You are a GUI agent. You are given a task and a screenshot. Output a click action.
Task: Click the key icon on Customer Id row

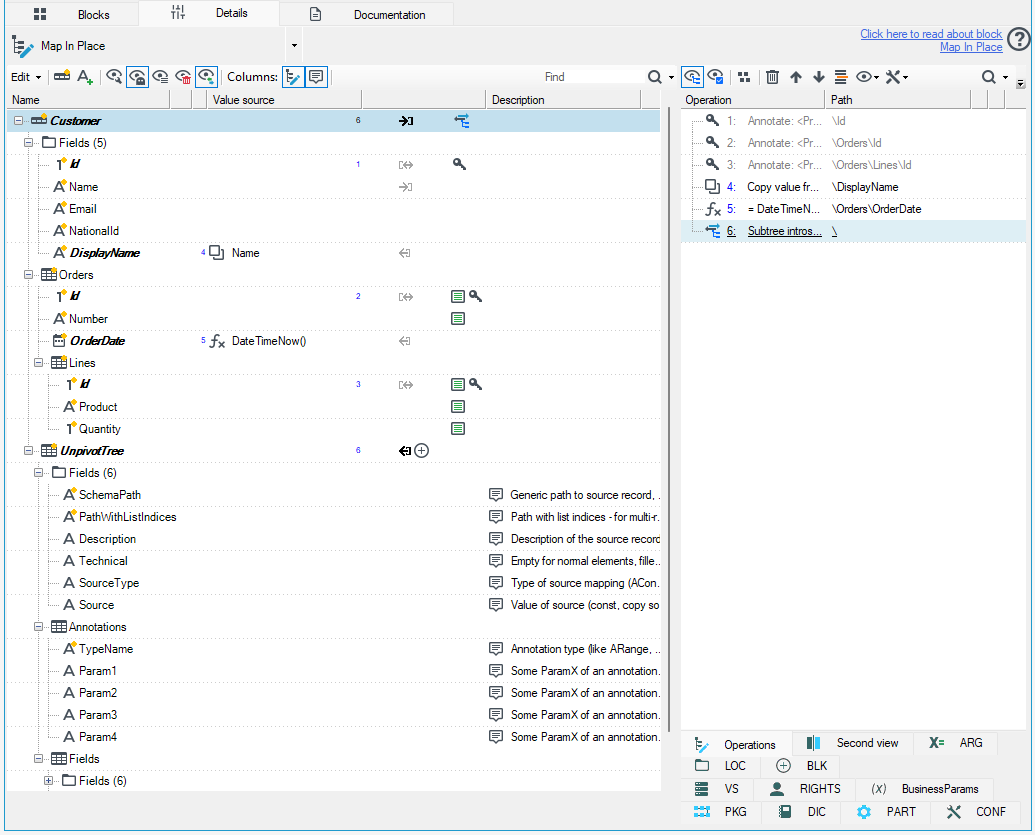point(459,164)
